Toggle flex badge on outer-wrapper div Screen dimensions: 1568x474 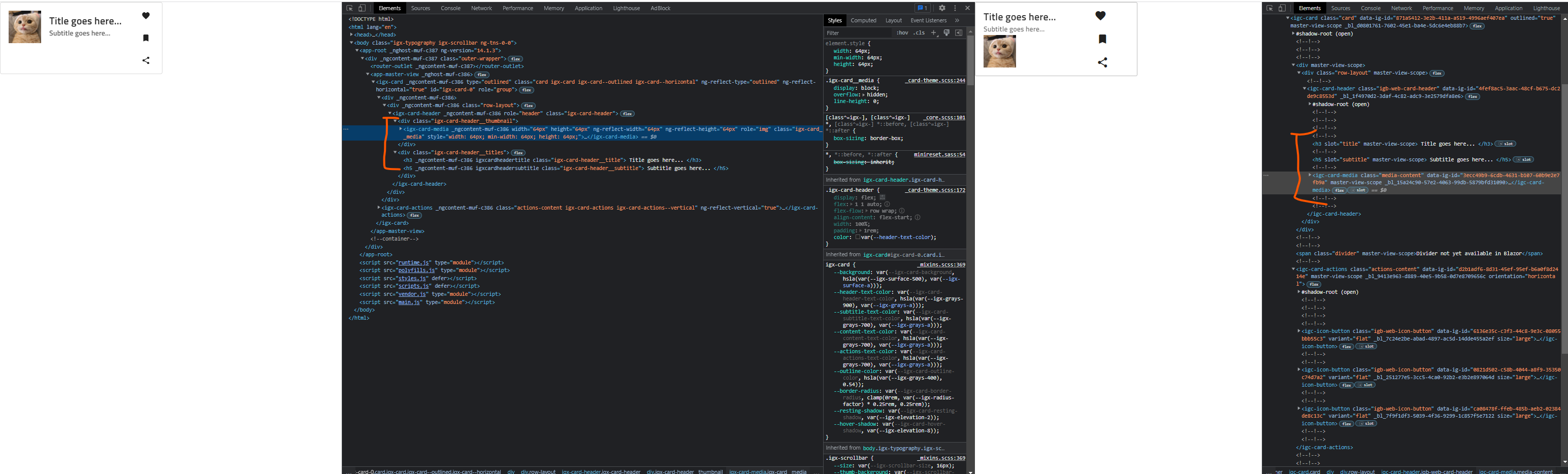[x=516, y=58]
